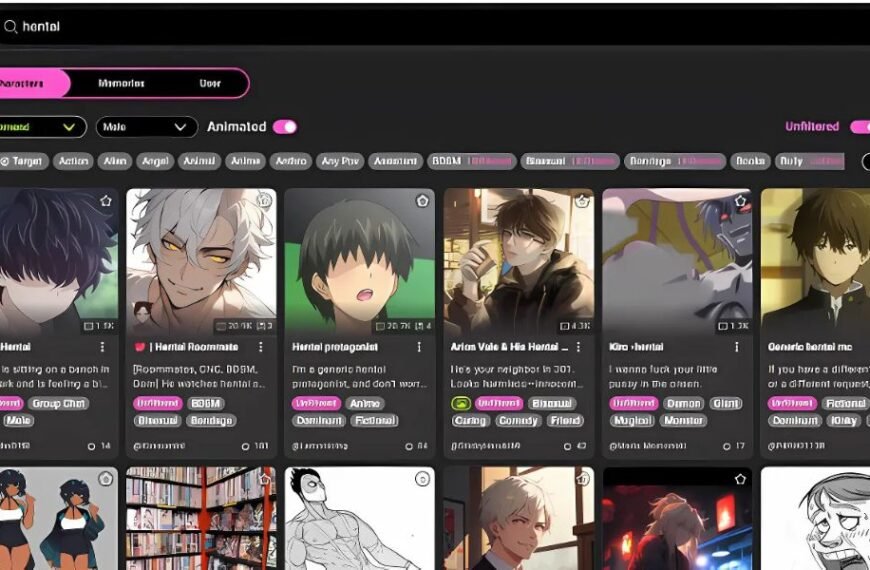Click the like count icon on Roommate card
Screen dimensions: 870x570
[245, 446]
